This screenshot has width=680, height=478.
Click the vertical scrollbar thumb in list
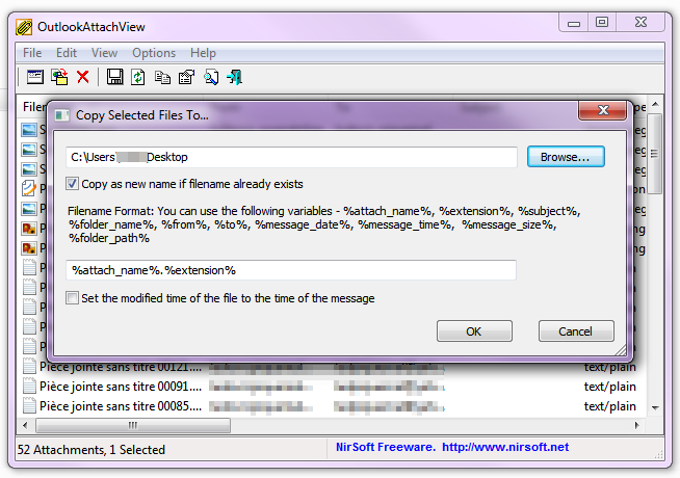tap(655, 154)
